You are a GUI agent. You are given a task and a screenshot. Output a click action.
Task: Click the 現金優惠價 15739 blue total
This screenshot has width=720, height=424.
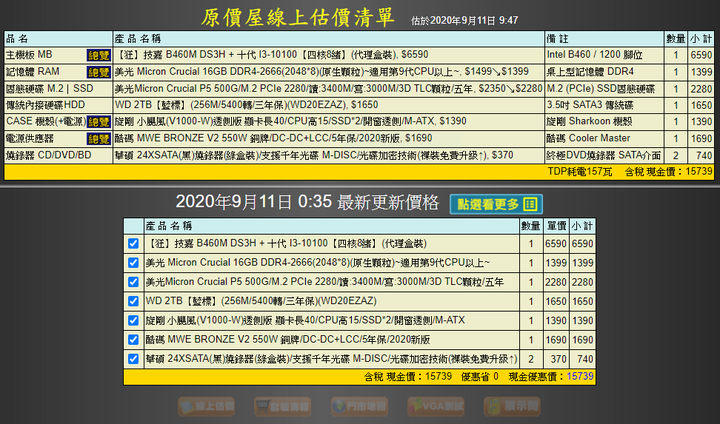point(580,376)
